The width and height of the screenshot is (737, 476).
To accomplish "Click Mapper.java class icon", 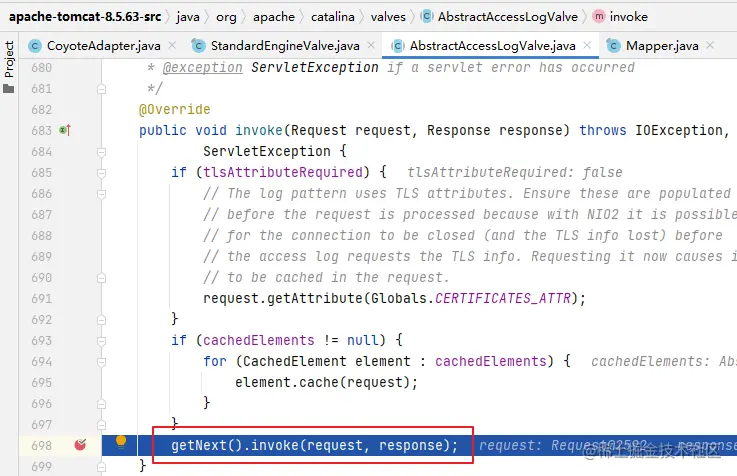I will 613,46.
